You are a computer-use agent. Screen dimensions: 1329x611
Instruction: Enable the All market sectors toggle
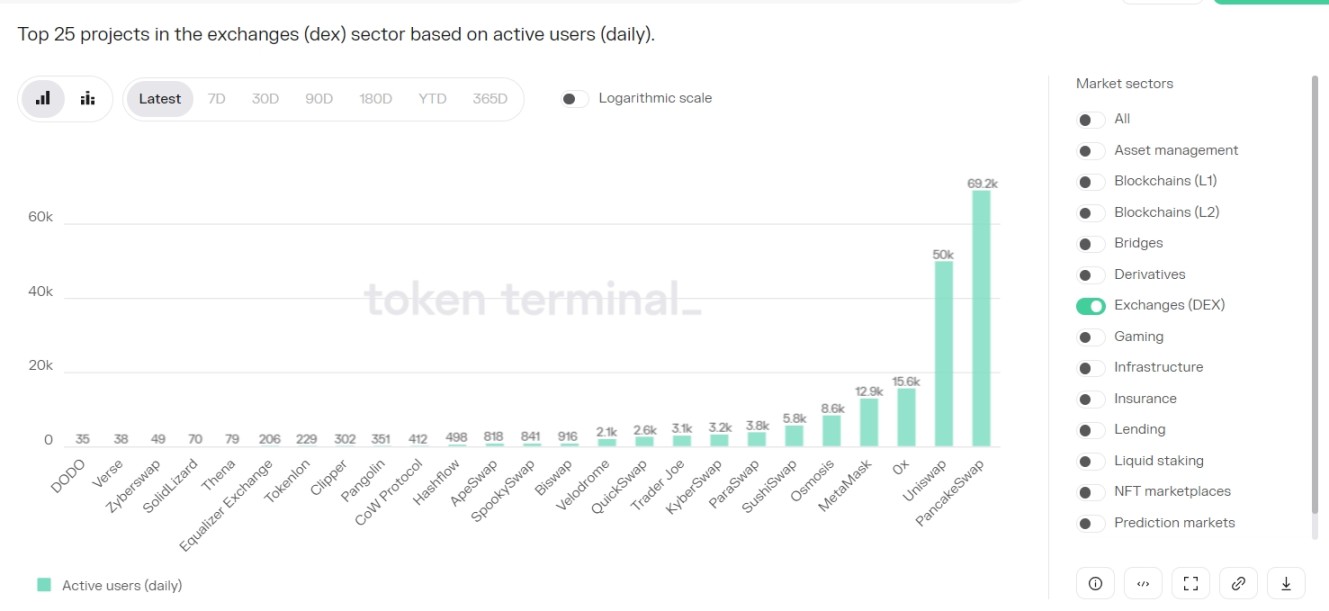pos(1091,119)
